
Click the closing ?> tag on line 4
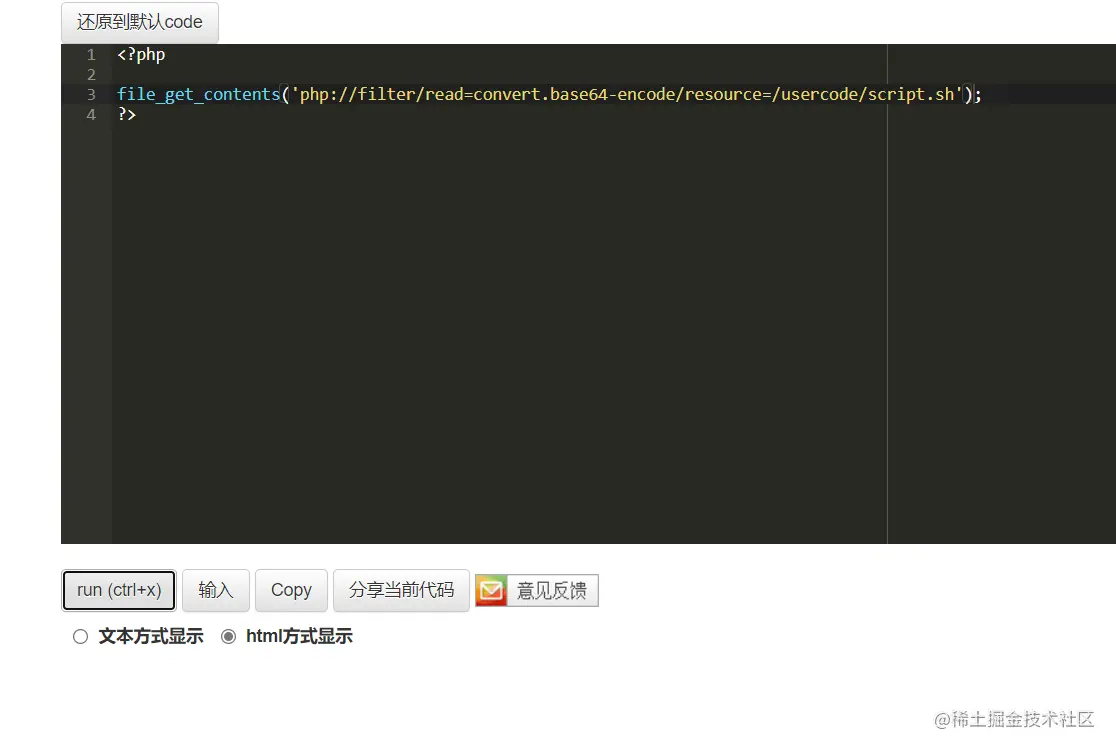[x=125, y=114]
